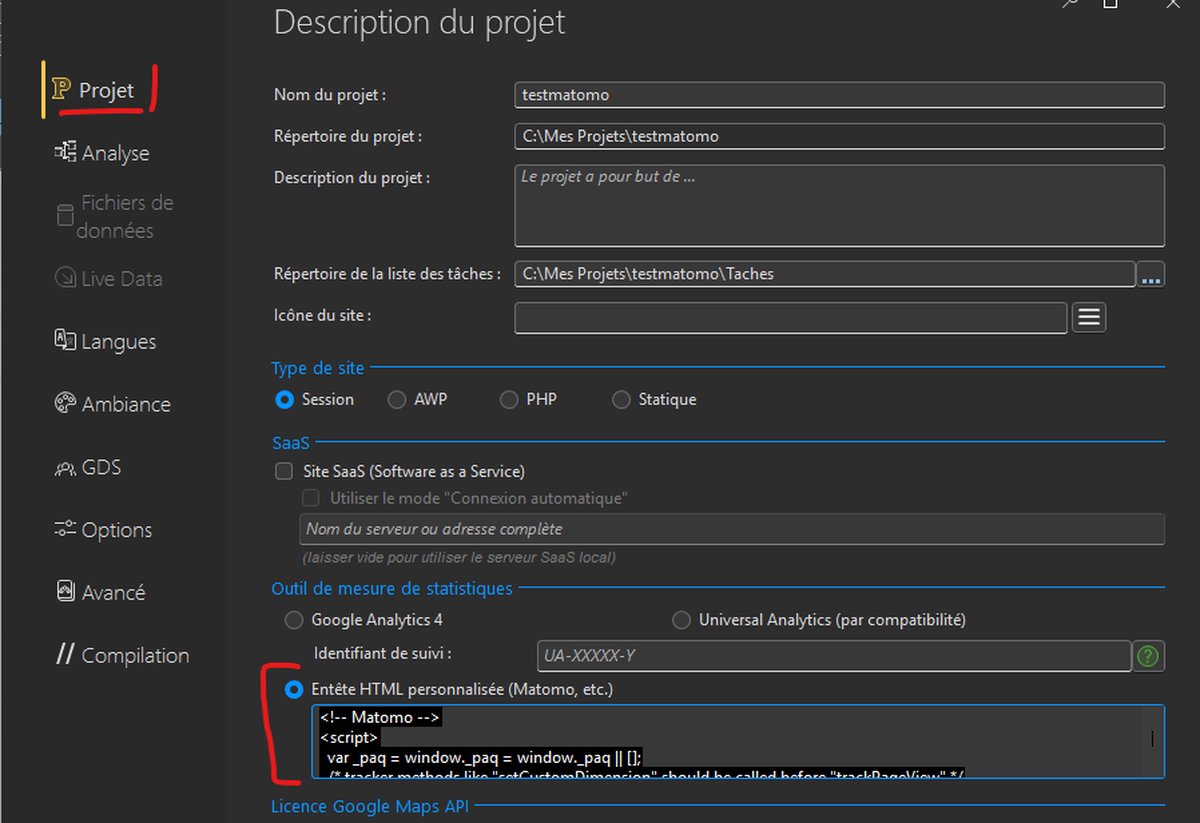1200x823 pixels.
Task: Select the AWP site type
Action: tap(397, 400)
